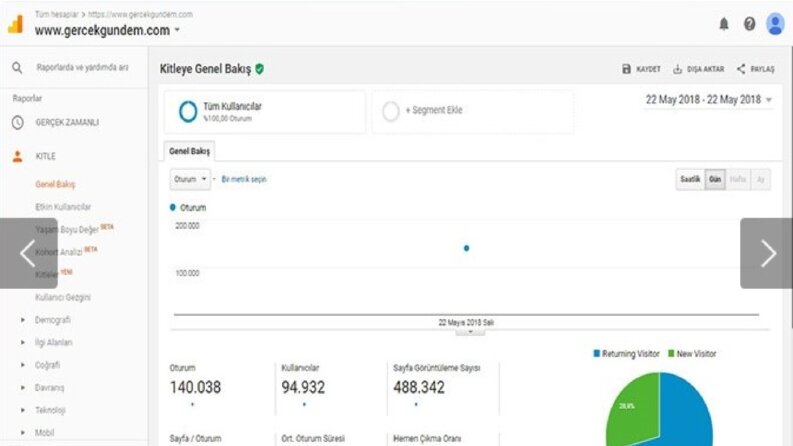Screen dimensions: 793x446
Task: Click the data point on the Oturum chart
Action: (x=466, y=248)
